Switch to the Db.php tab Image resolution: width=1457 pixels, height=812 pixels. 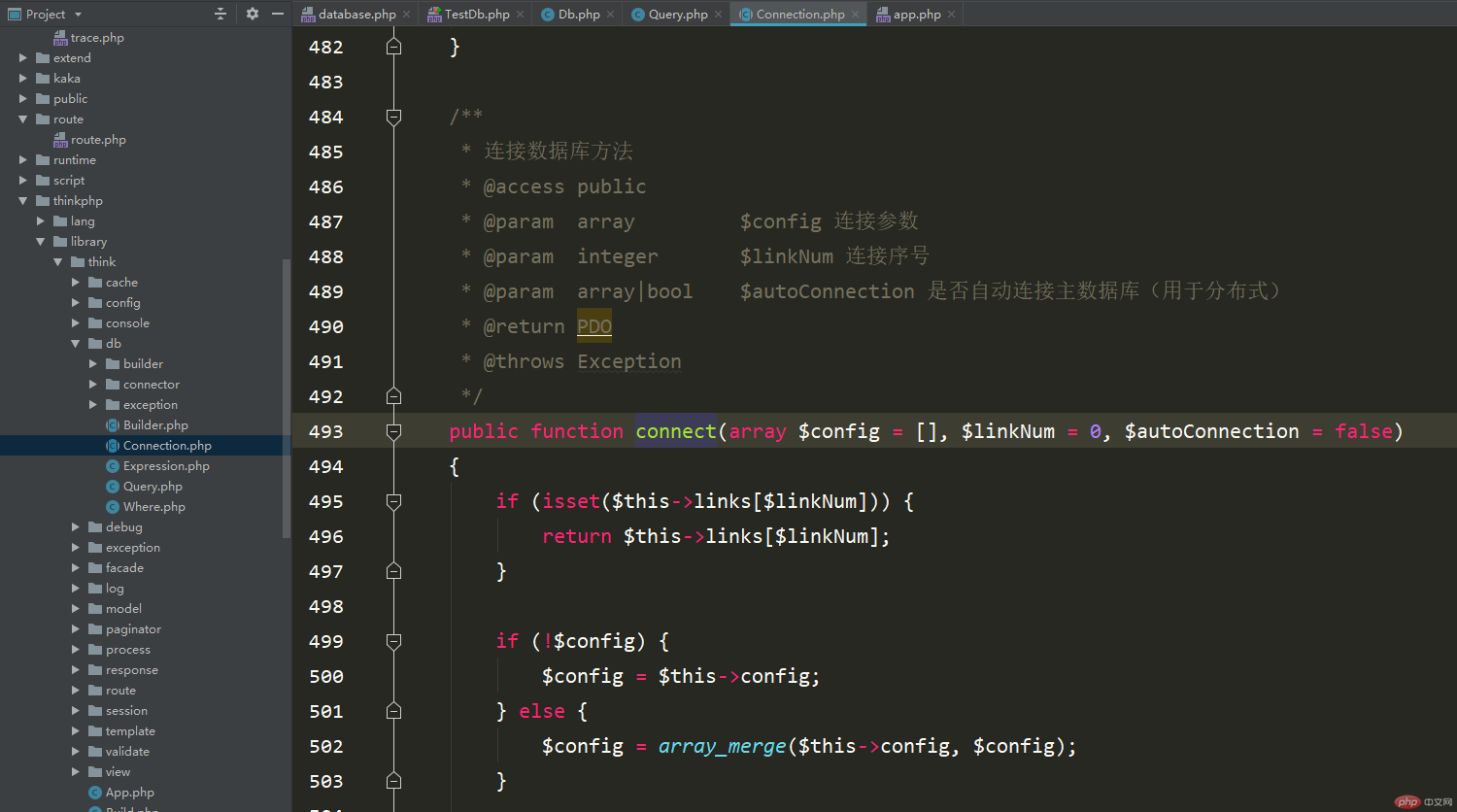click(579, 14)
